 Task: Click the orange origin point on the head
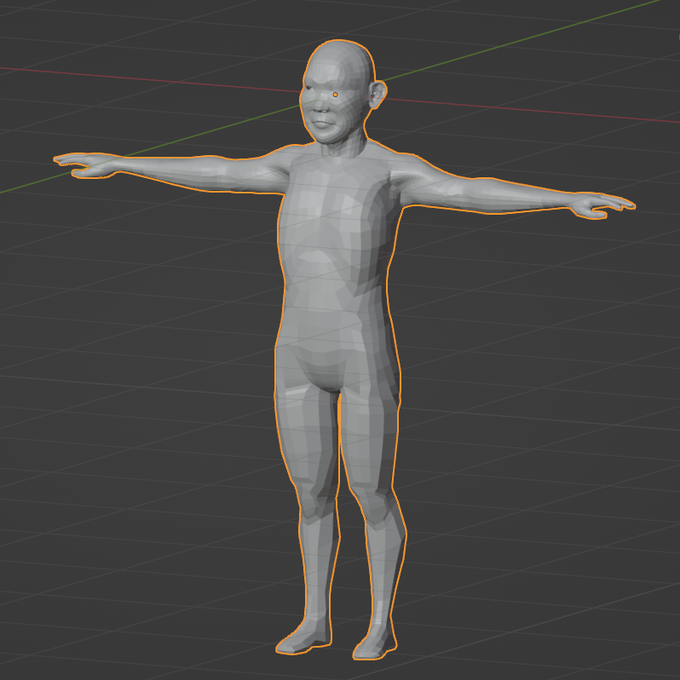click(x=335, y=95)
